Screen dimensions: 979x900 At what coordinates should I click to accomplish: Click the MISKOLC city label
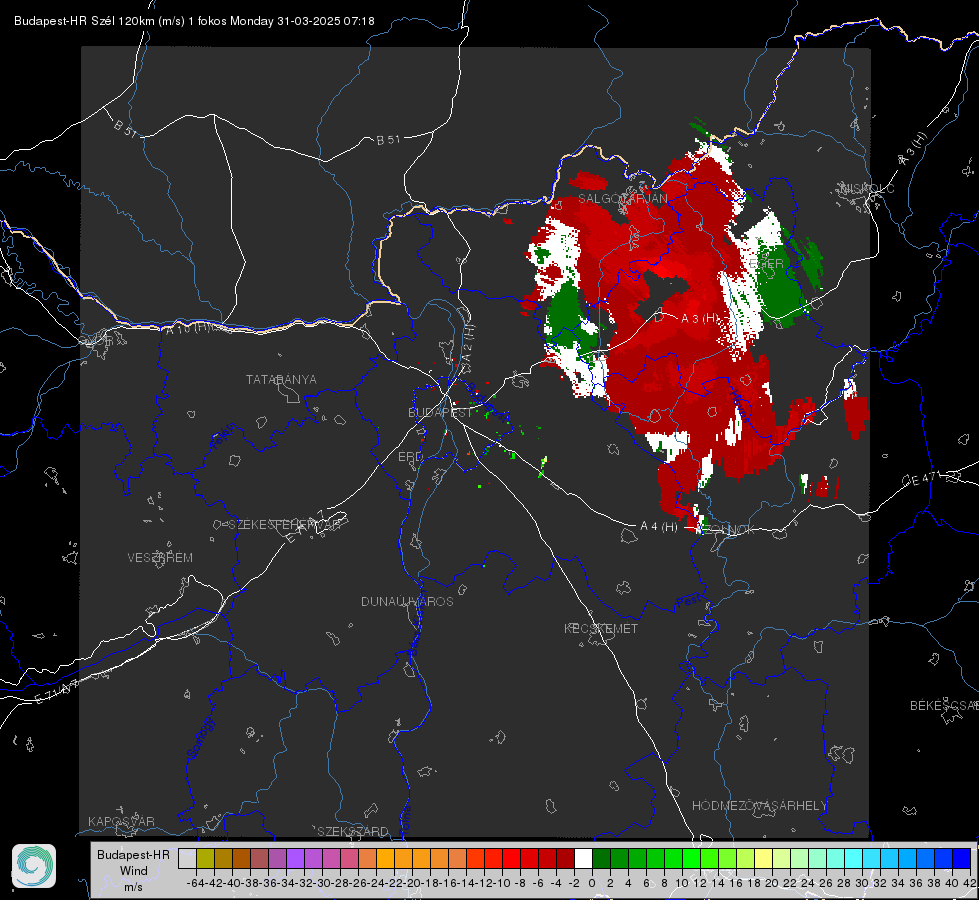point(867,189)
